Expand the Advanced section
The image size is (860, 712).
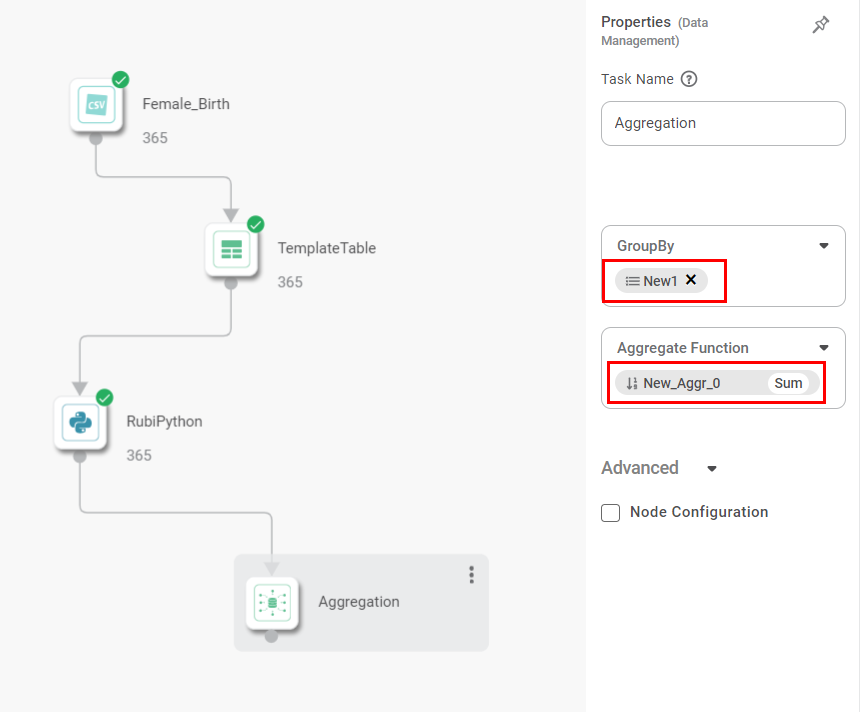point(711,468)
